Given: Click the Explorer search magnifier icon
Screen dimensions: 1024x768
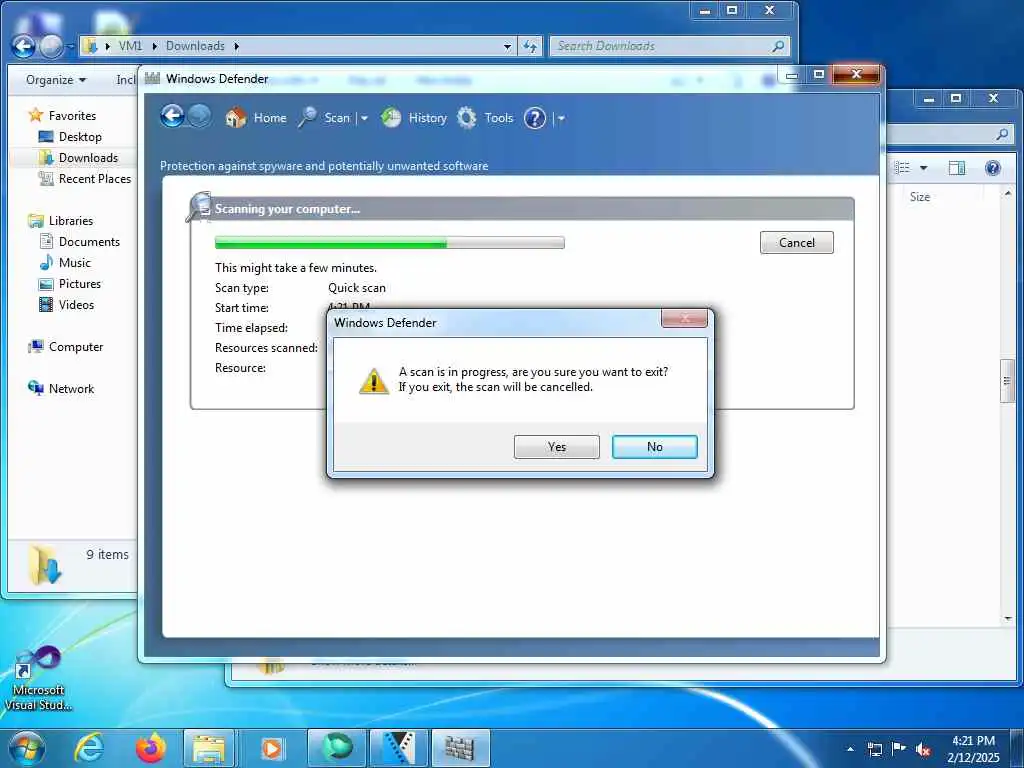Looking at the screenshot, I should point(778,46).
